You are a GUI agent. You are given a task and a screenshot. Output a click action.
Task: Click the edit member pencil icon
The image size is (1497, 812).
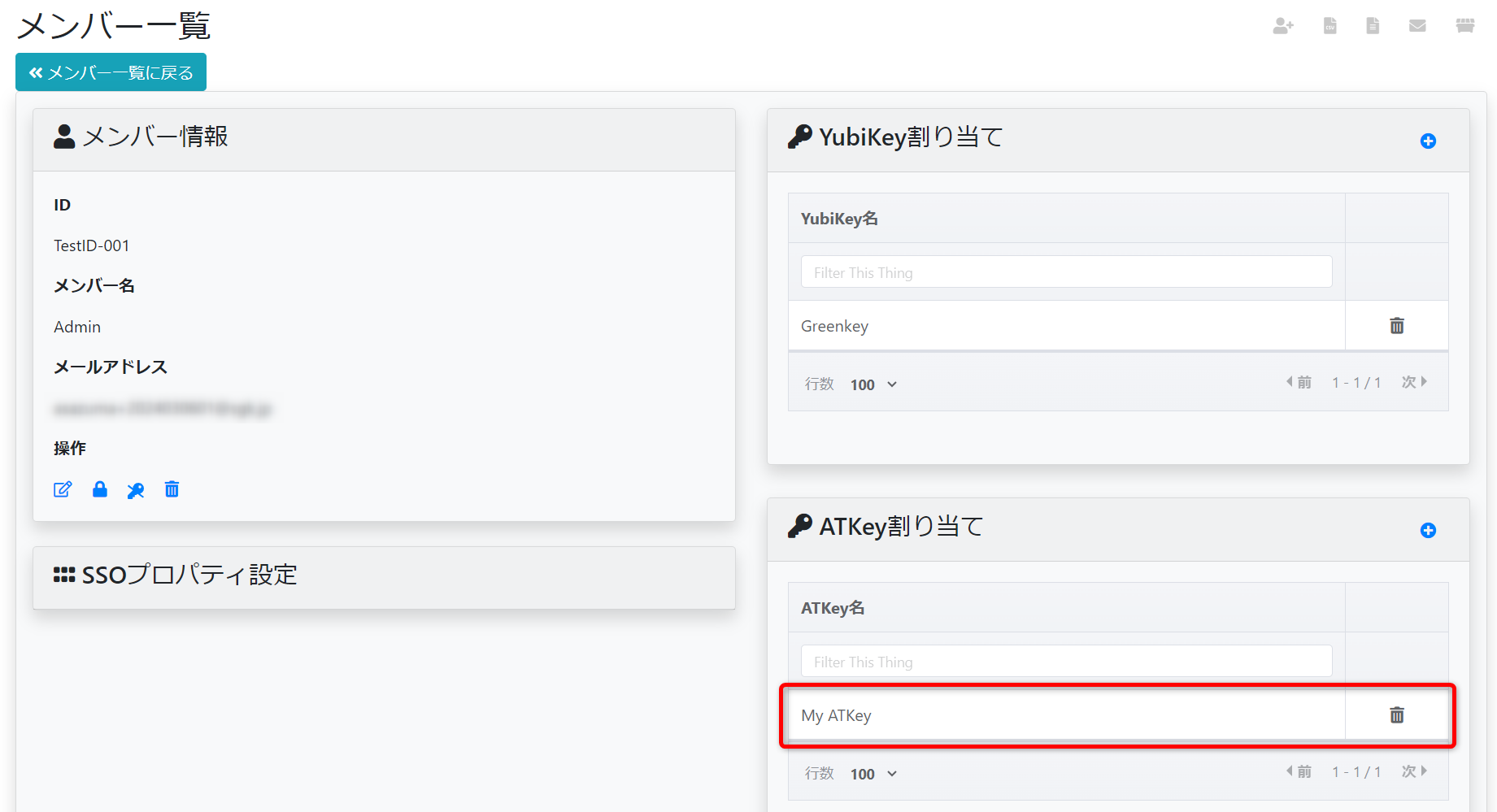[63, 489]
